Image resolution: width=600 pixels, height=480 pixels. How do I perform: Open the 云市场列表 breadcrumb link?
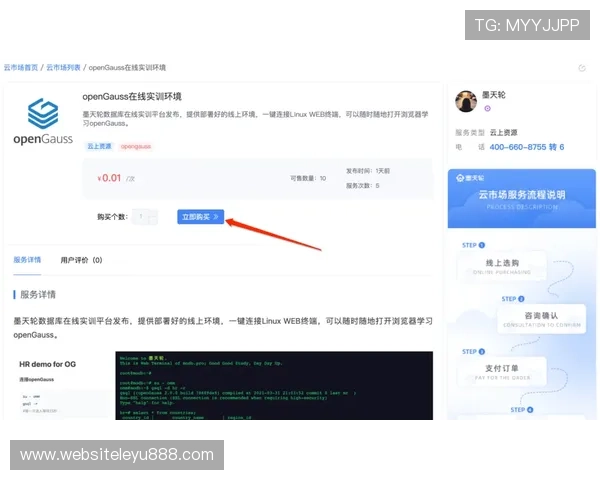pyautogui.click(x=64, y=68)
